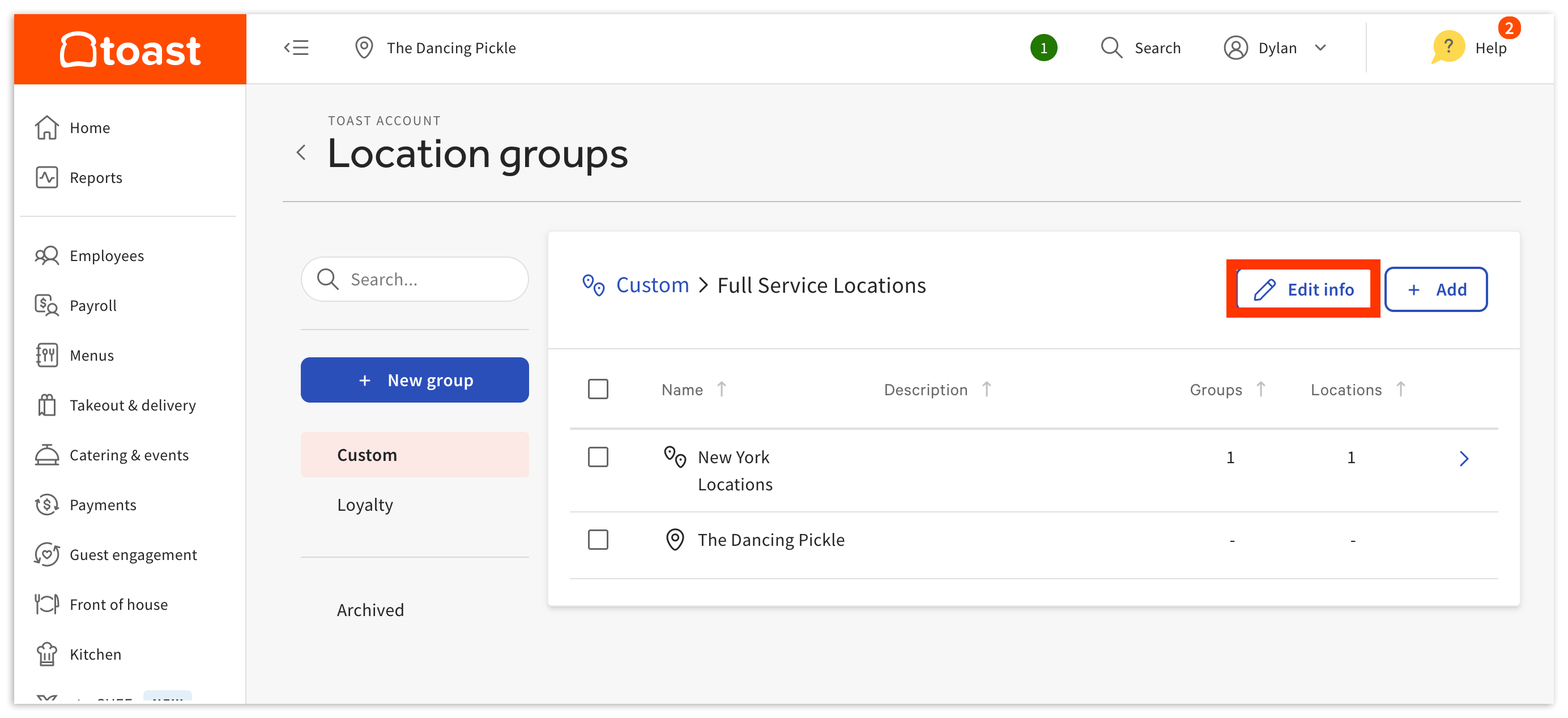1568x718 pixels.
Task: Check the New York Locations row checkbox
Action: click(598, 457)
